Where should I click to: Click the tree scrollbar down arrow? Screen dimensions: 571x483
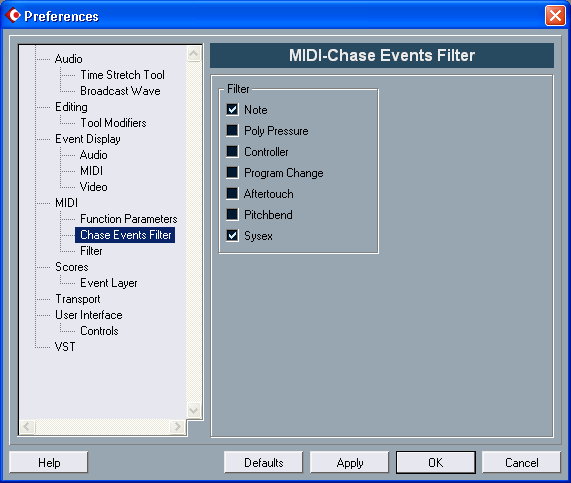click(x=194, y=410)
